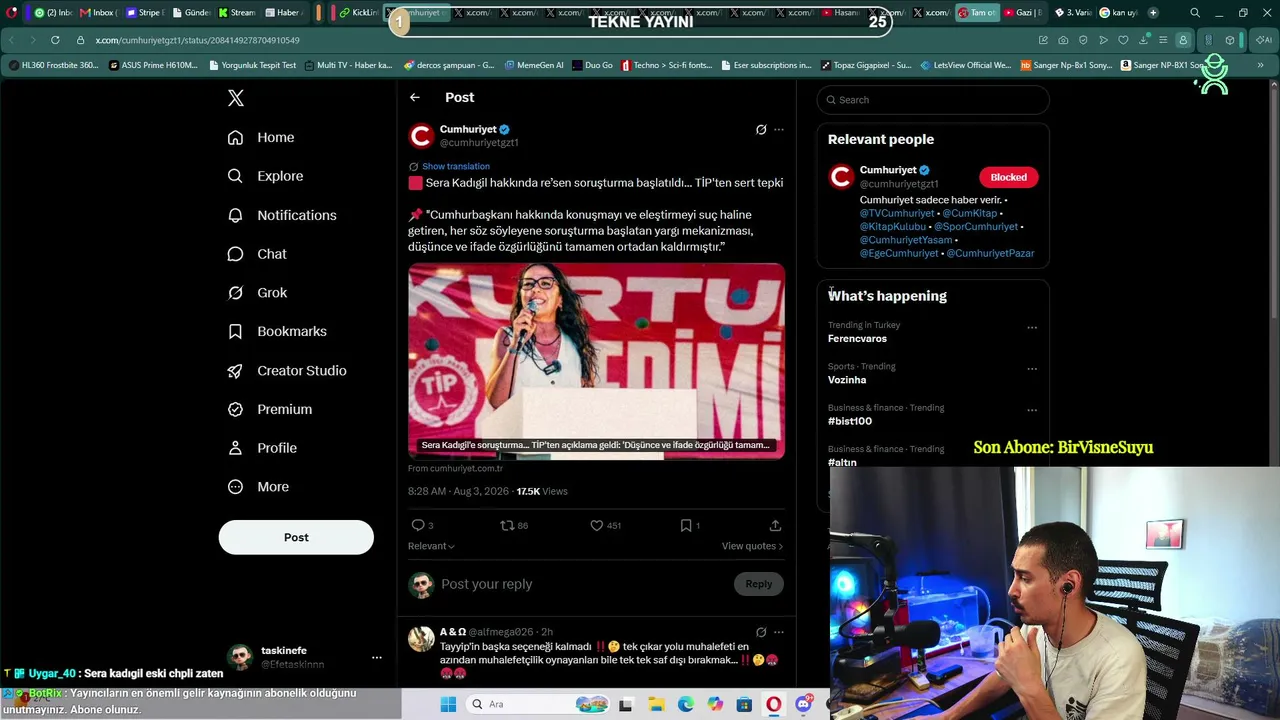Open Bookmarks from the sidebar
This screenshot has width=1280, height=720.
277,331
